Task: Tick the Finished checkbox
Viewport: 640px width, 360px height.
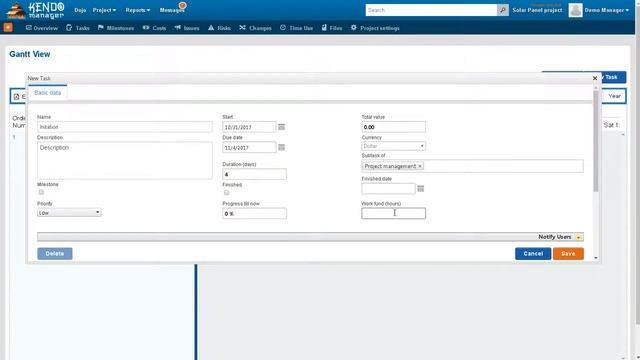Action: (227, 193)
